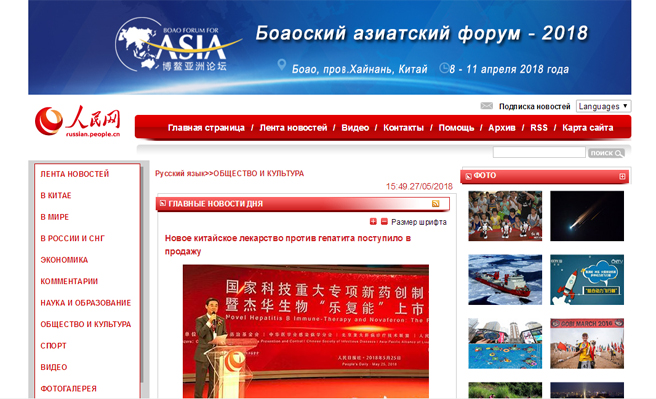Go to Лента новостей in top navigation
This screenshot has width=656, height=399.
coord(293,128)
